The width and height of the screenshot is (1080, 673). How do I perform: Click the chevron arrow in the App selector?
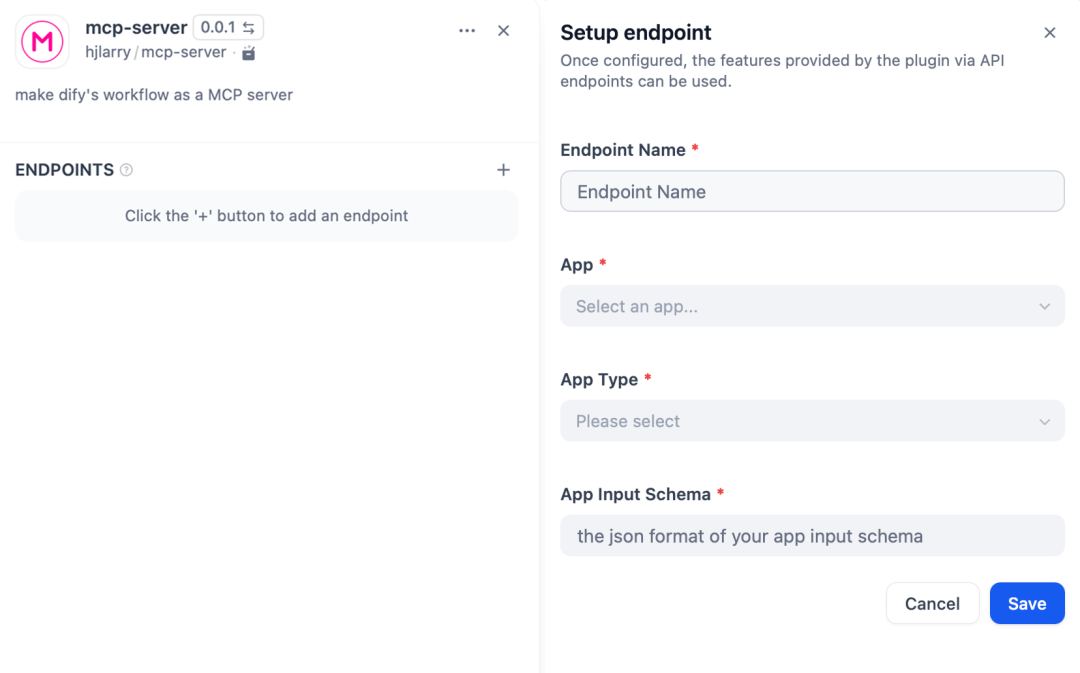click(1045, 306)
